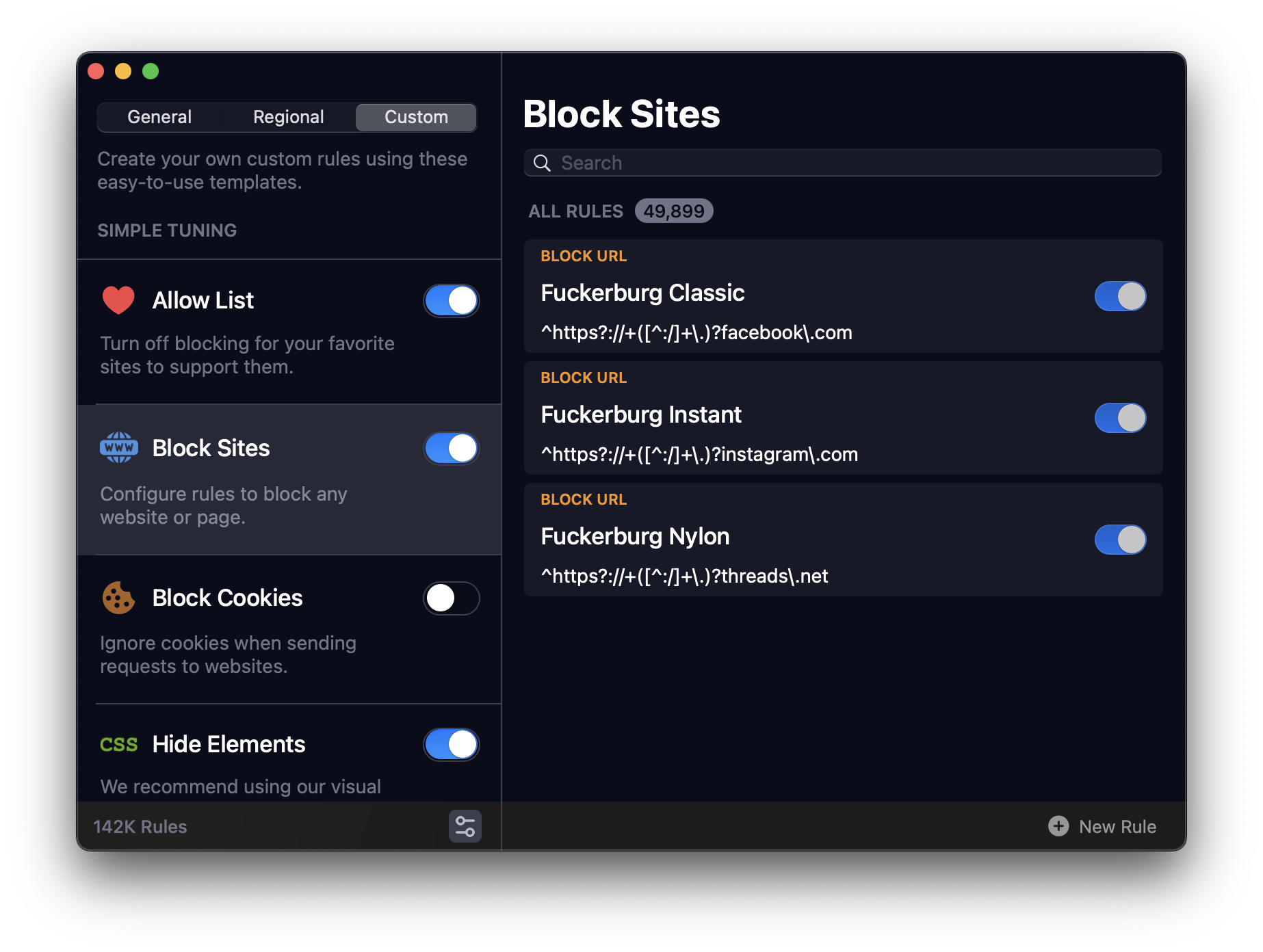Viewport: 1263px width, 952px height.
Task: Disable the Block Sites switch
Action: coord(452,448)
